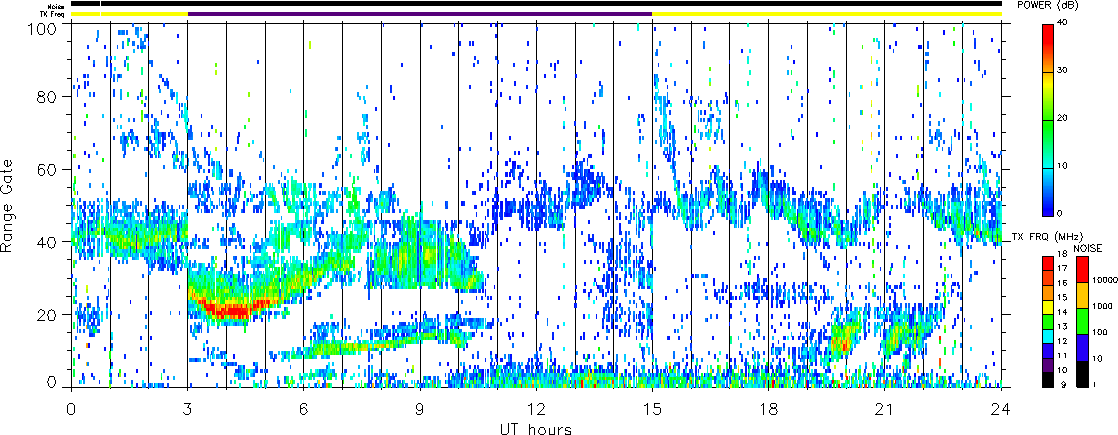This screenshot has height=435, width=1118.
Task: Select the yellow 14 MHz swatch in TX FRQ legend
Action: click(x=1048, y=307)
